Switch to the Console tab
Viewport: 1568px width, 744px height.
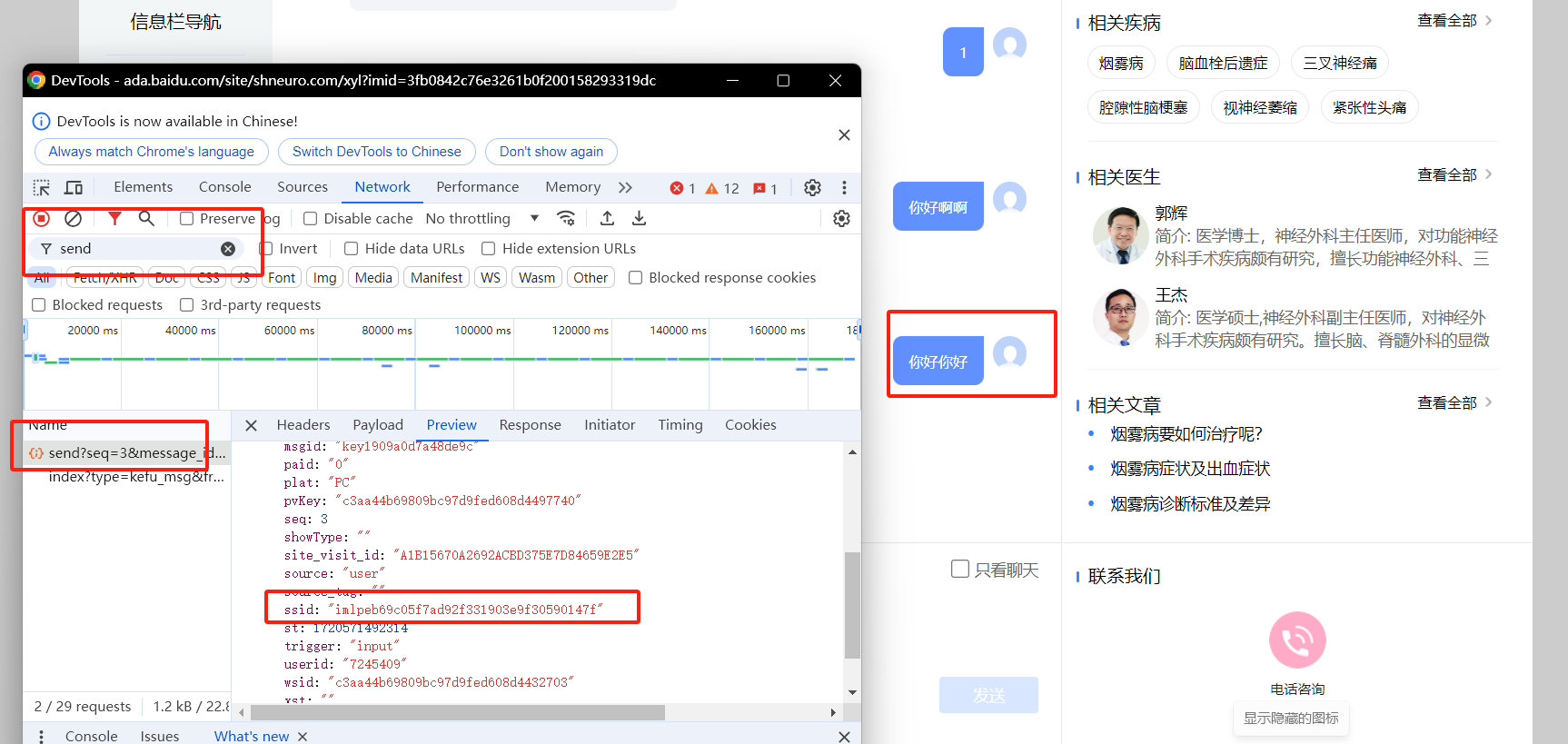pos(224,187)
